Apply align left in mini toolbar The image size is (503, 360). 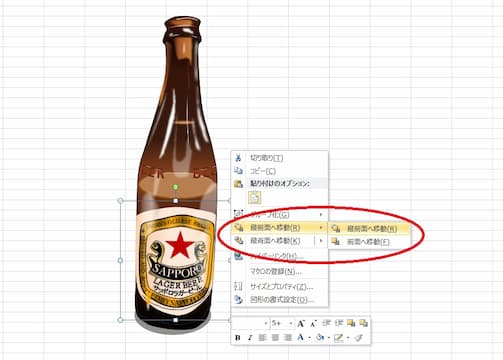click(263, 338)
